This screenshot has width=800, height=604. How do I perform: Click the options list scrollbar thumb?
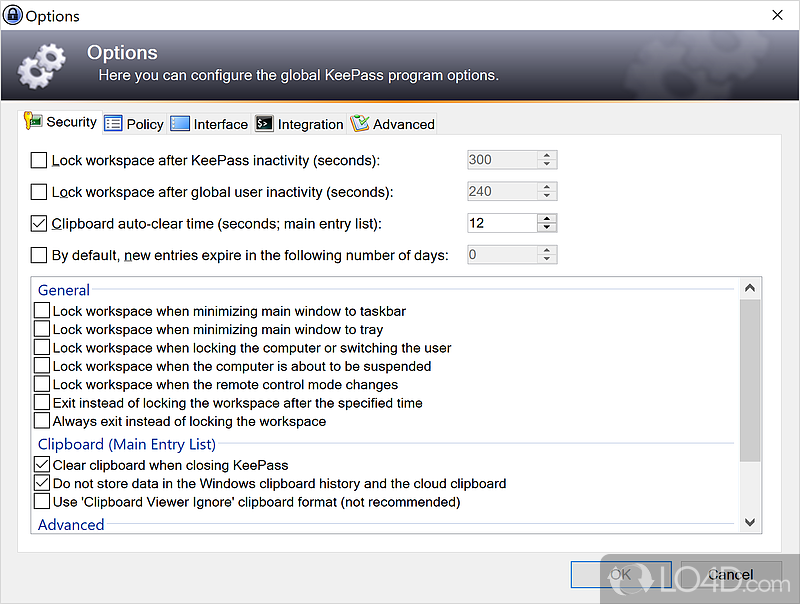[x=750, y=380]
